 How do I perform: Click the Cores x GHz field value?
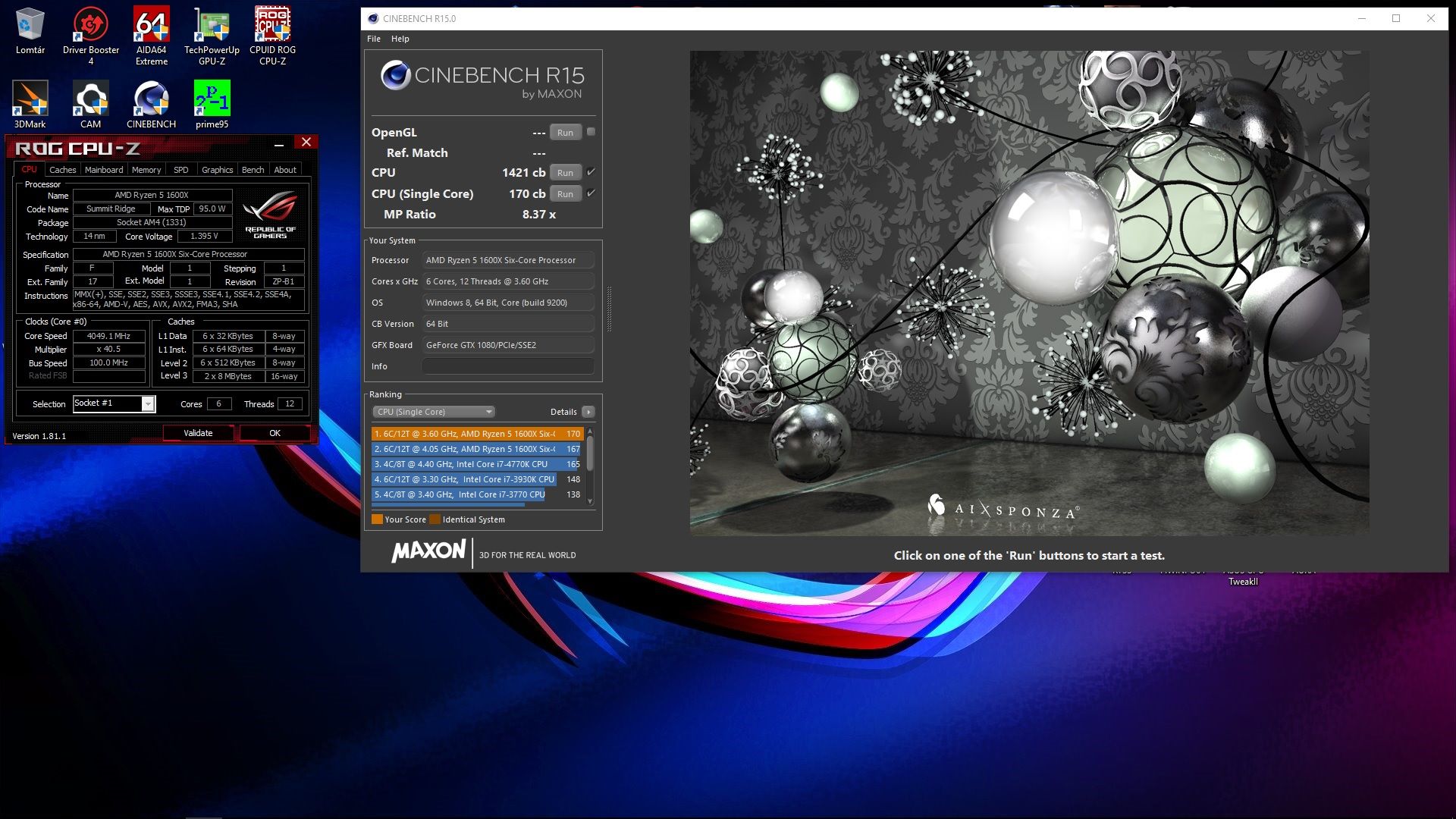tap(508, 281)
